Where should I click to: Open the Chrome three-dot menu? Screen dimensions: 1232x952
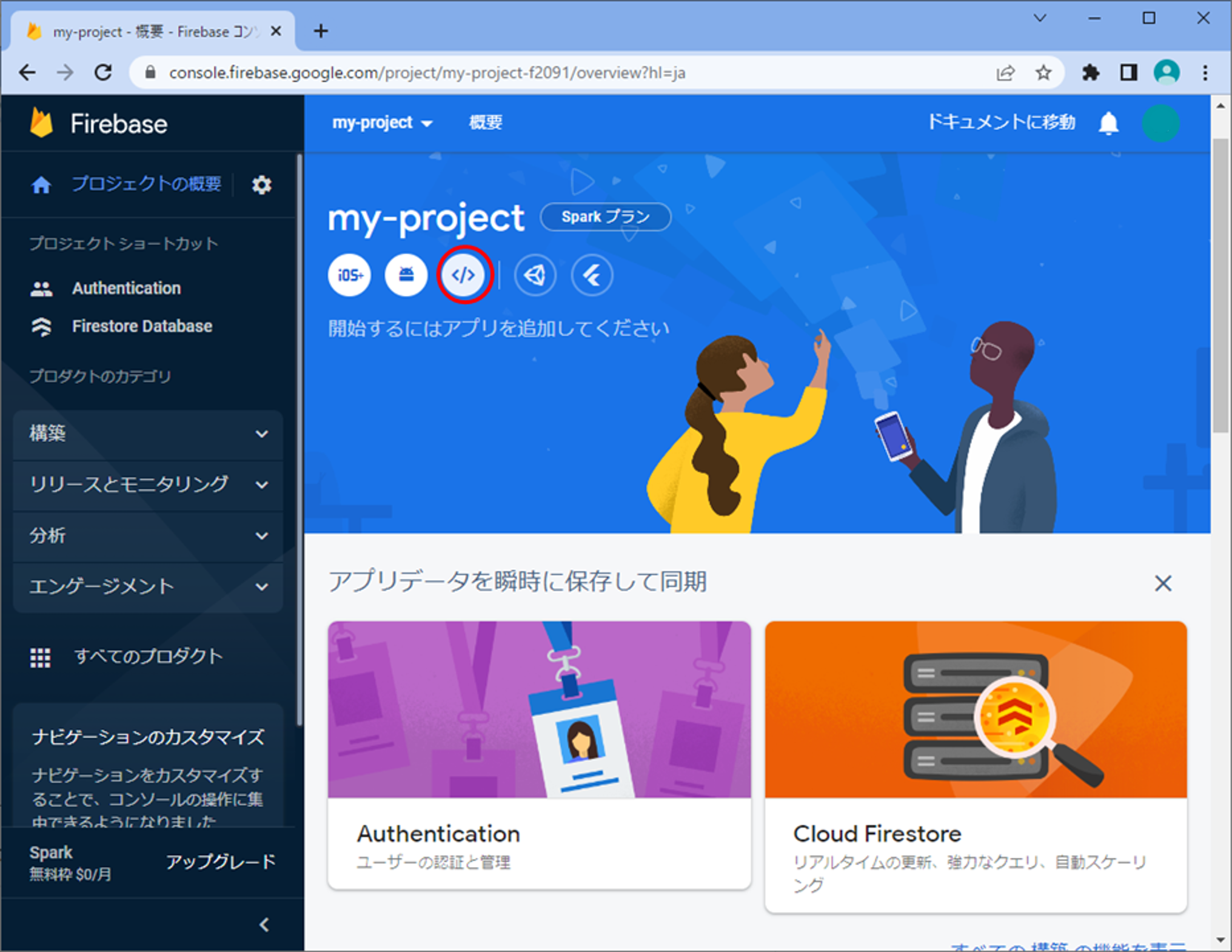pos(1205,73)
